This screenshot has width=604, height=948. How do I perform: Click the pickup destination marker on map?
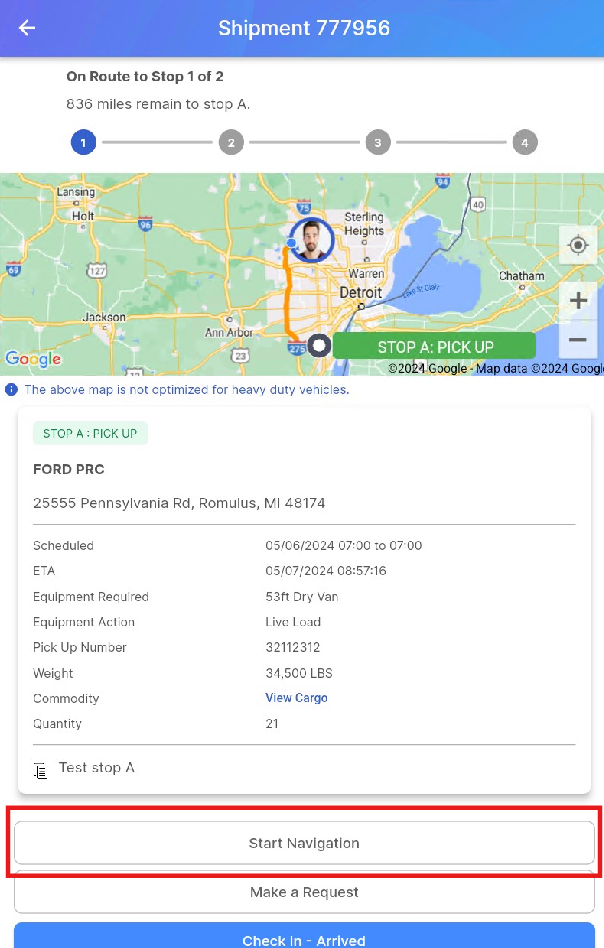(x=319, y=346)
